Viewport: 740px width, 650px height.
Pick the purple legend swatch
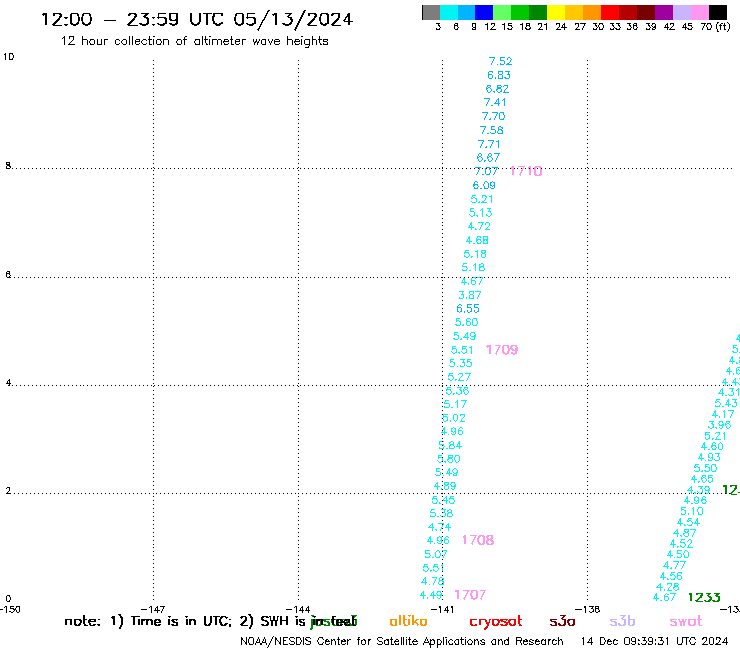click(664, 12)
